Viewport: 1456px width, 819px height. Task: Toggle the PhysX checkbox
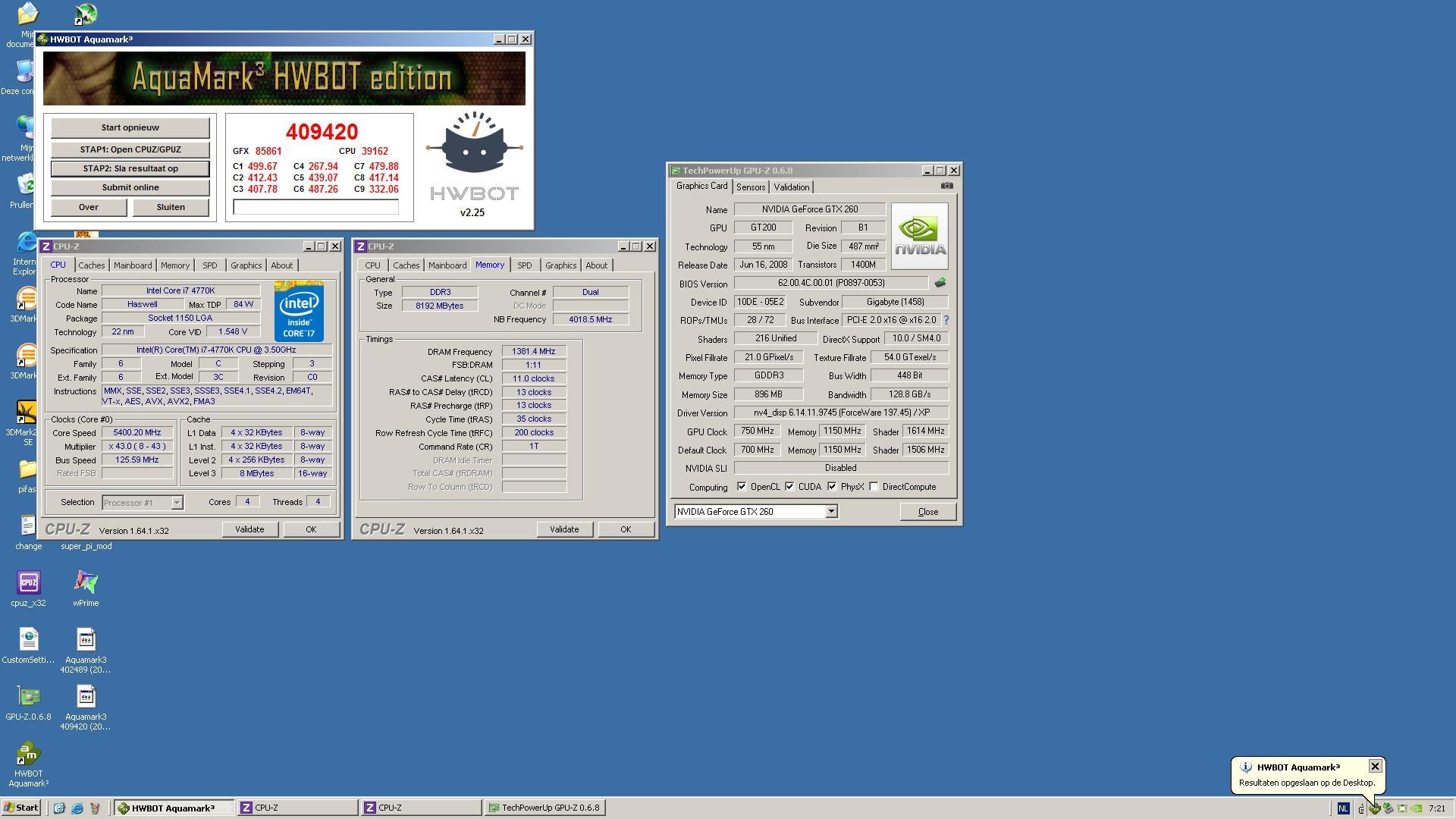tap(832, 487)
